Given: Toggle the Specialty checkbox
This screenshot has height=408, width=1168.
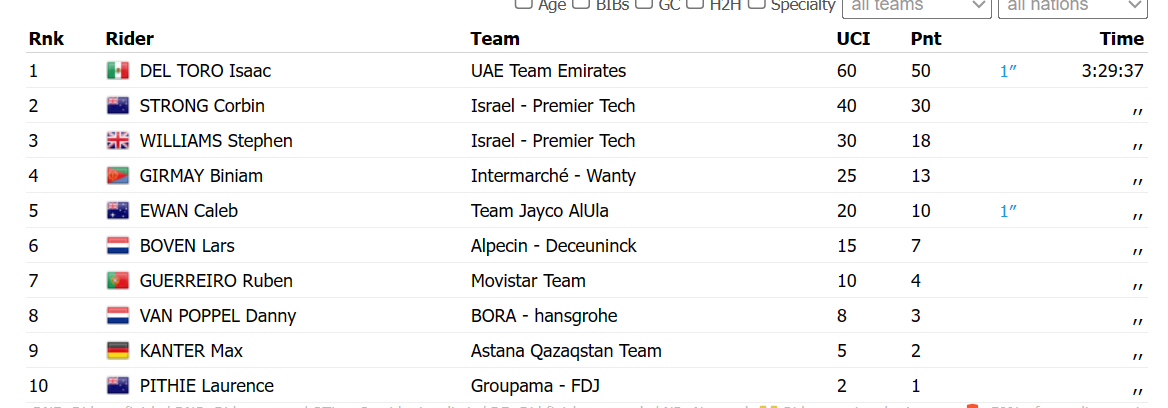Looking at the screenshot, I should [x=757, y=4].
